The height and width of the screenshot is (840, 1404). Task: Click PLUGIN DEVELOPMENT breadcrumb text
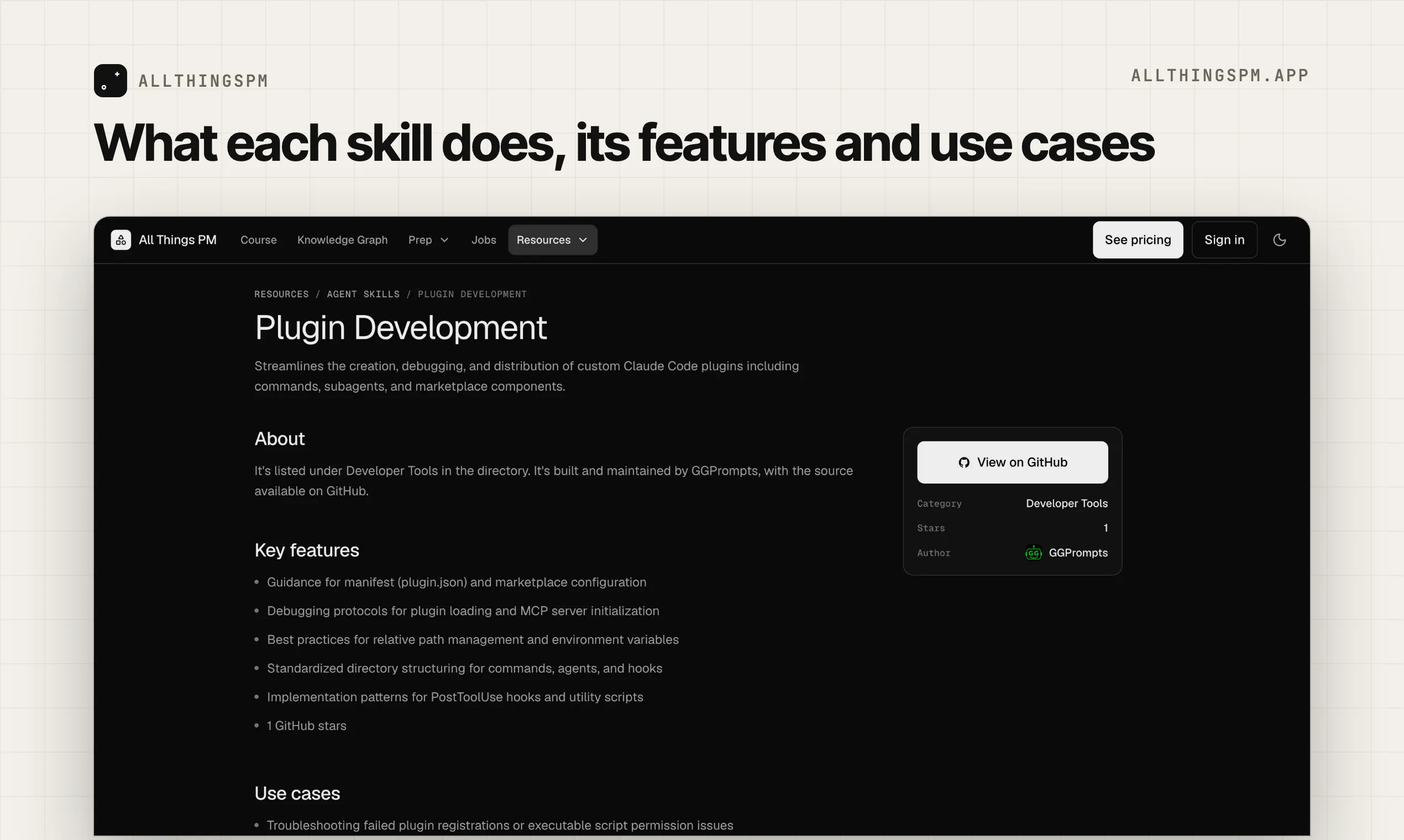[x=472, y=294]
